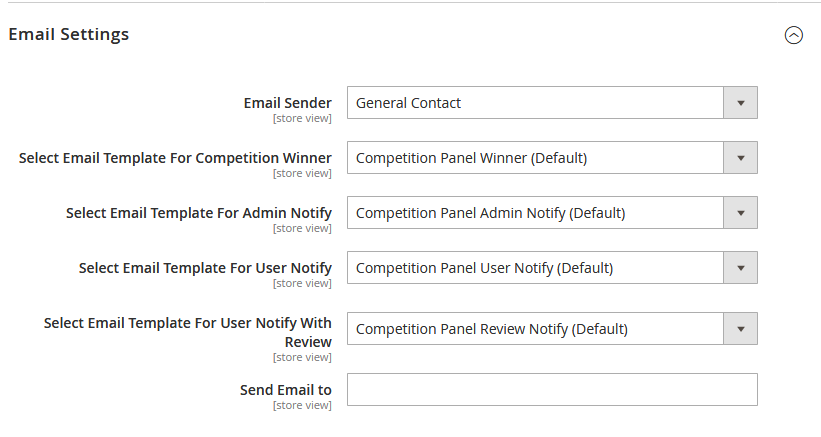The width and height of the screenshot is (821, 437).
Task: Click the Template For Admin Notify label
Action: click(x=199, y=213)
